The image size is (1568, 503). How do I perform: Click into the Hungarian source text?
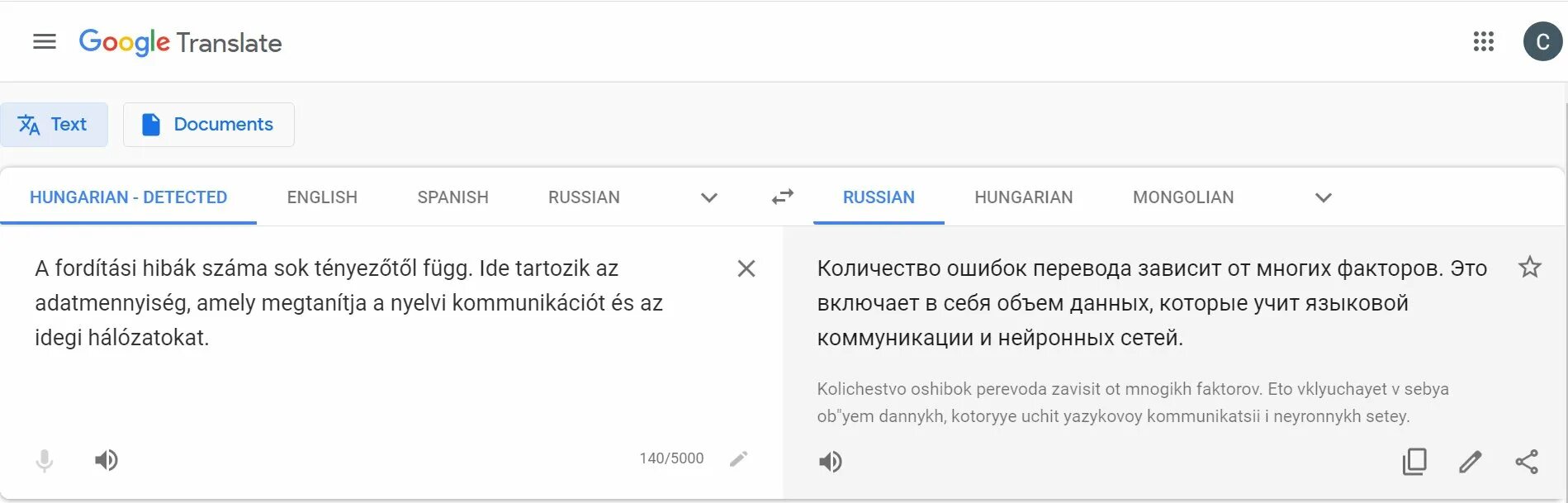[348, 303]
